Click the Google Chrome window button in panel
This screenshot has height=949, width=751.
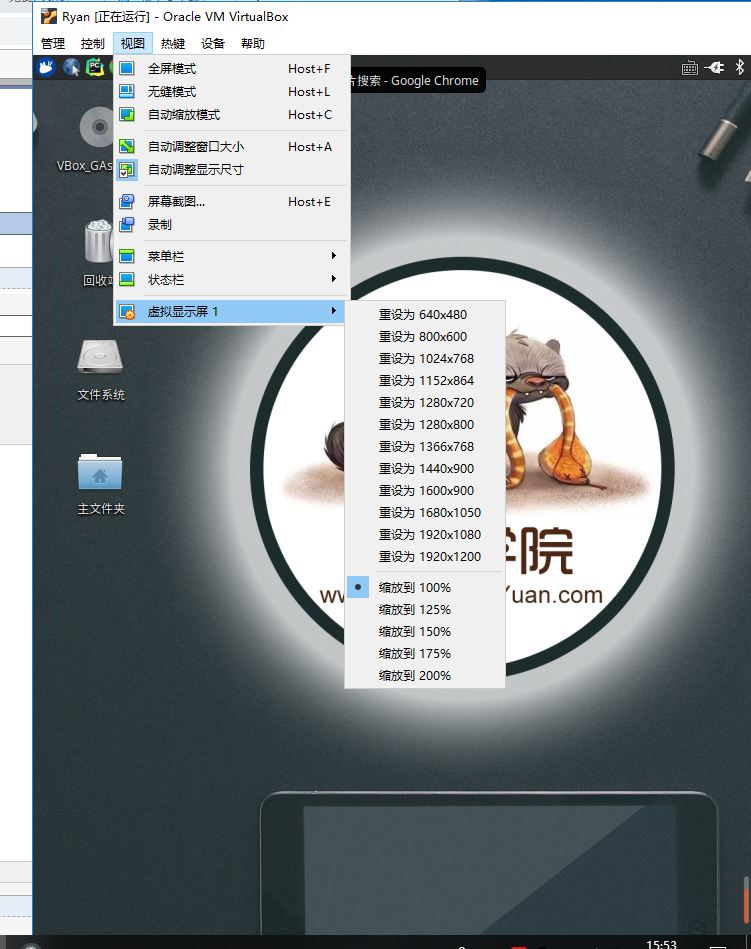pos(418,80)
